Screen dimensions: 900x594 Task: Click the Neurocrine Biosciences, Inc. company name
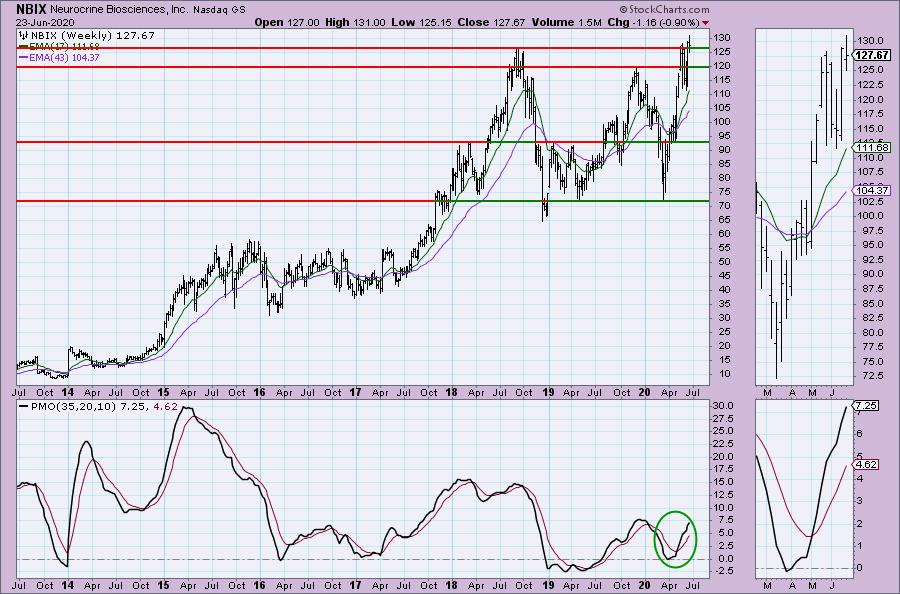pos(119,10)
